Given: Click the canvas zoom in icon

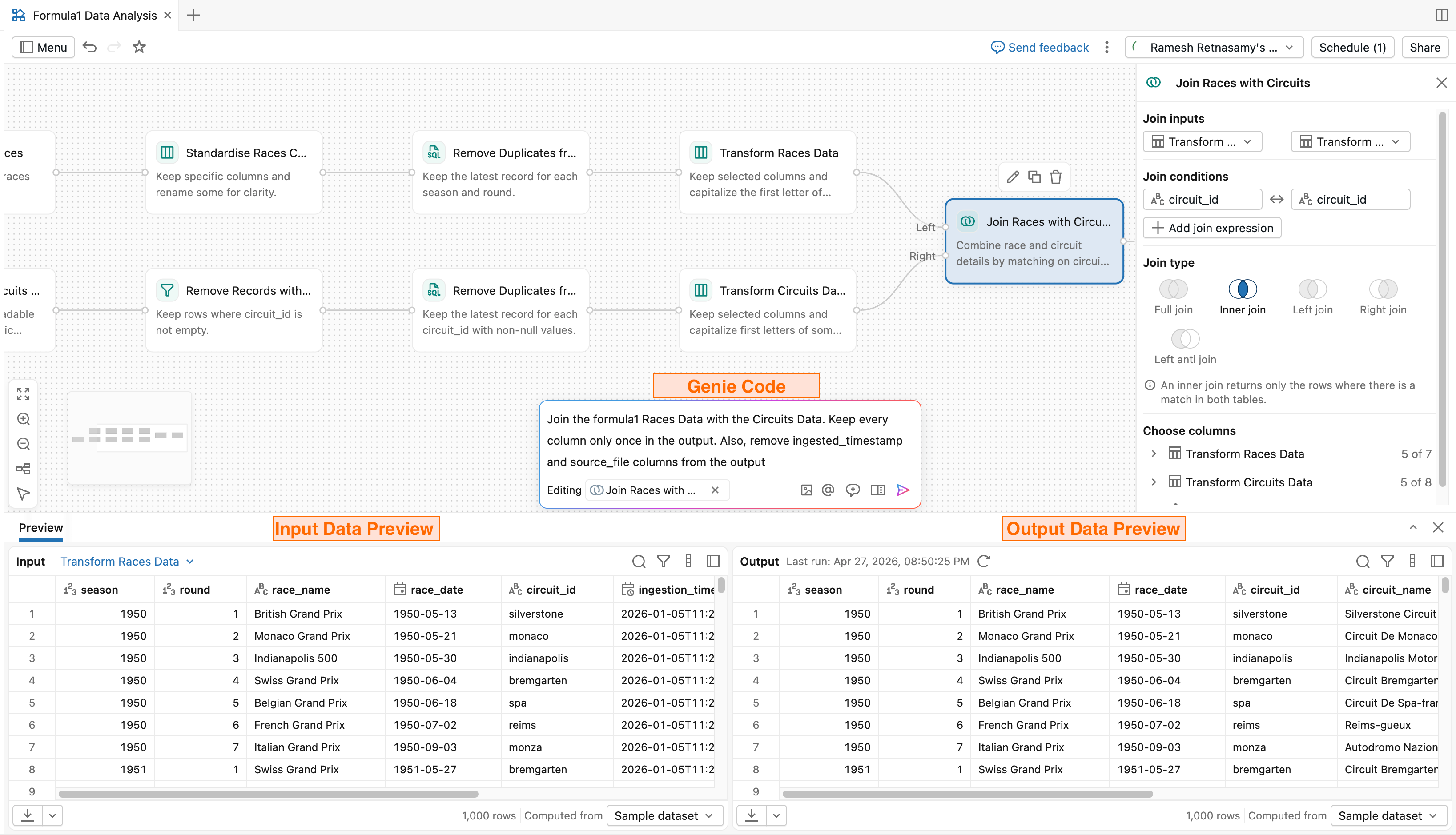Looking at the screenshot, I should click(23, 419).
